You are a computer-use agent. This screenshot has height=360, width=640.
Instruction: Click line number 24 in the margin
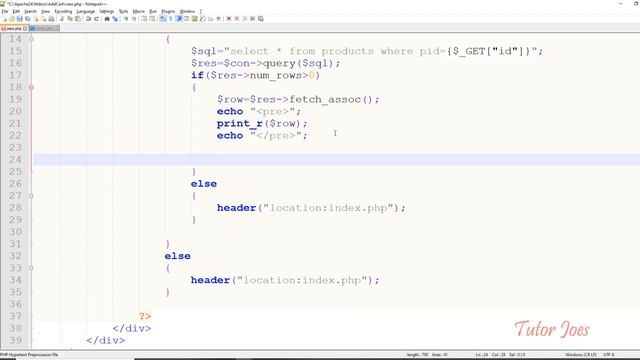(15, 160)
